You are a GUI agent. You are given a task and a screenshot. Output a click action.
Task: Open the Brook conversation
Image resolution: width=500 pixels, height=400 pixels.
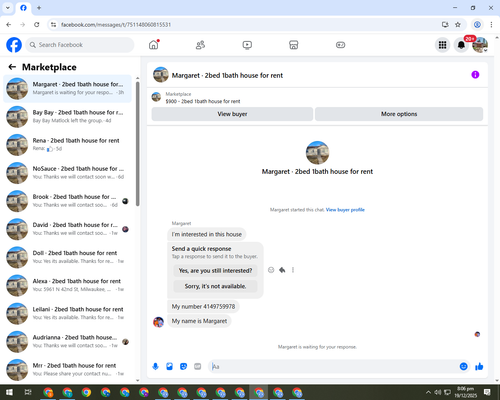(x=67, y=201)
